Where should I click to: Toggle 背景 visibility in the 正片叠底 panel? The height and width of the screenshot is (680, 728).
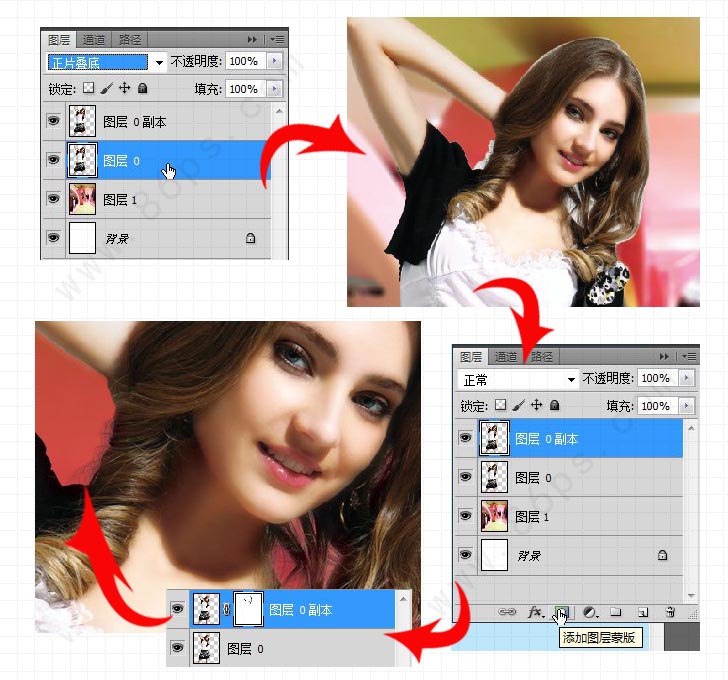[53, 238]
